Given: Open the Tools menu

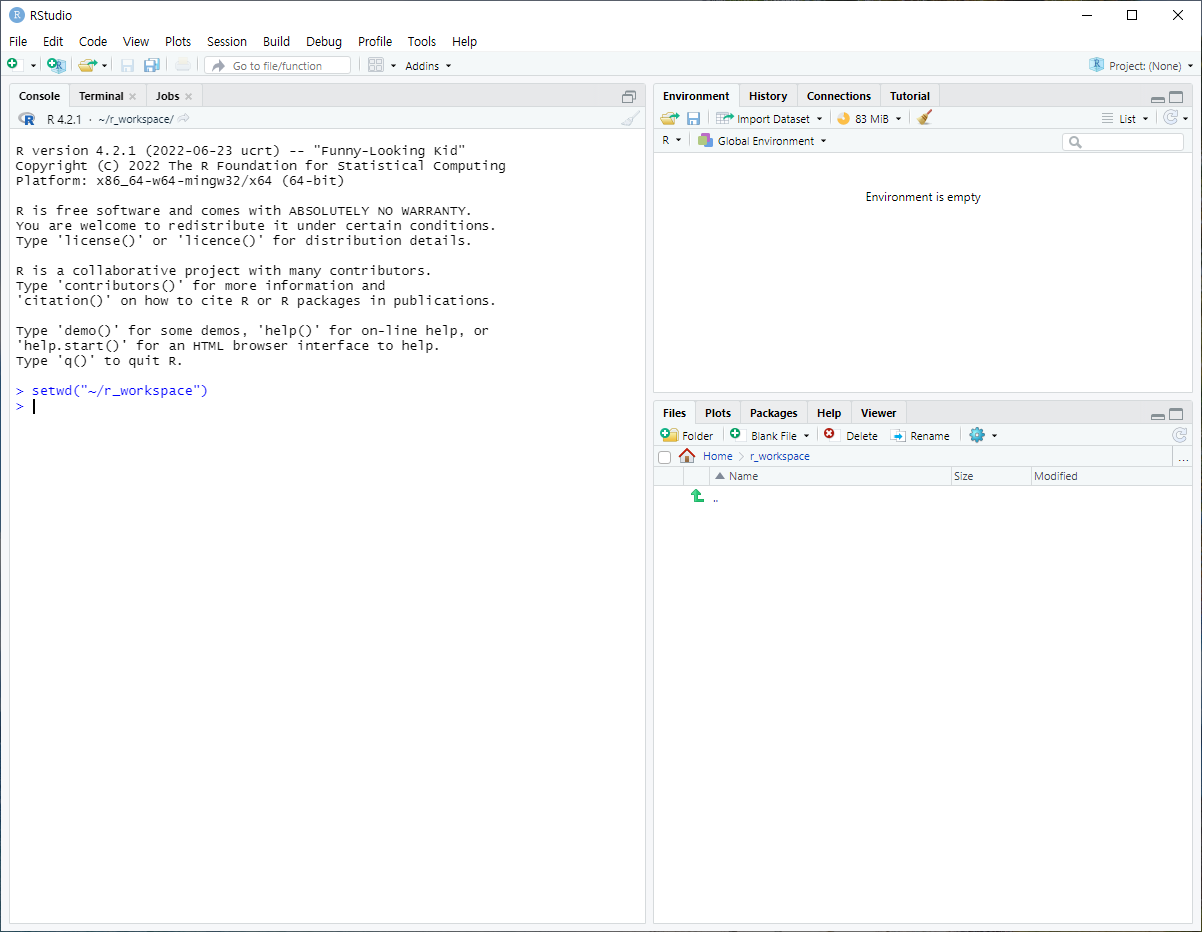Looking at the screenshot, I should tap(422, 42).
